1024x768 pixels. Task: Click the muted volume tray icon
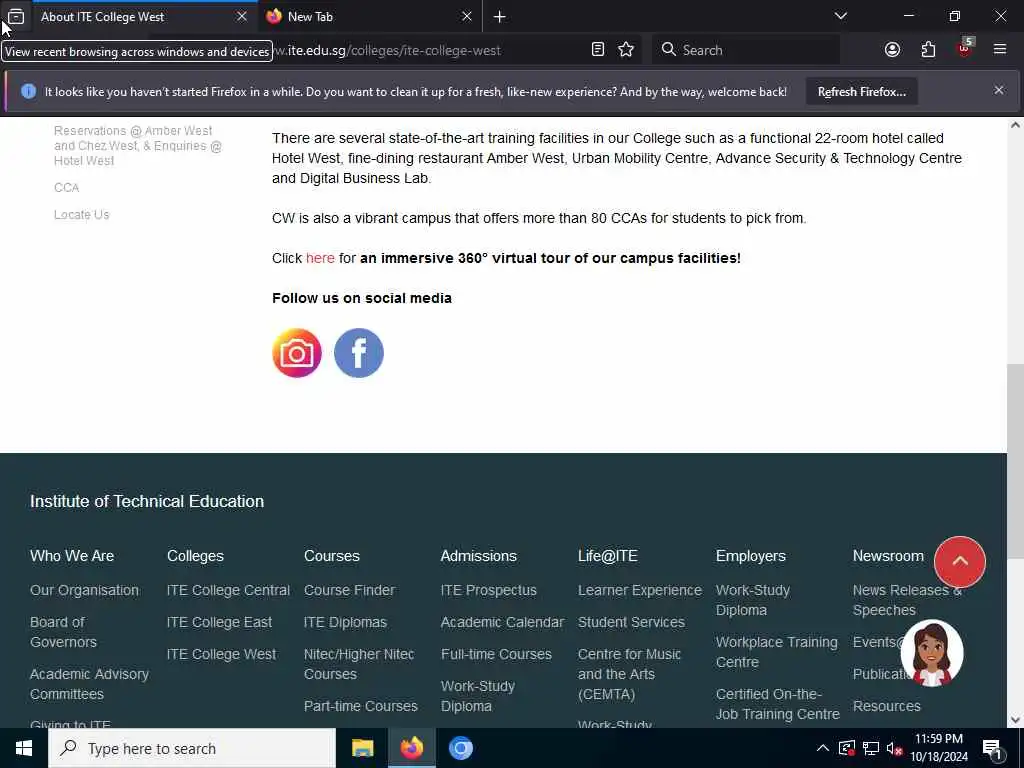pos(894,748)
